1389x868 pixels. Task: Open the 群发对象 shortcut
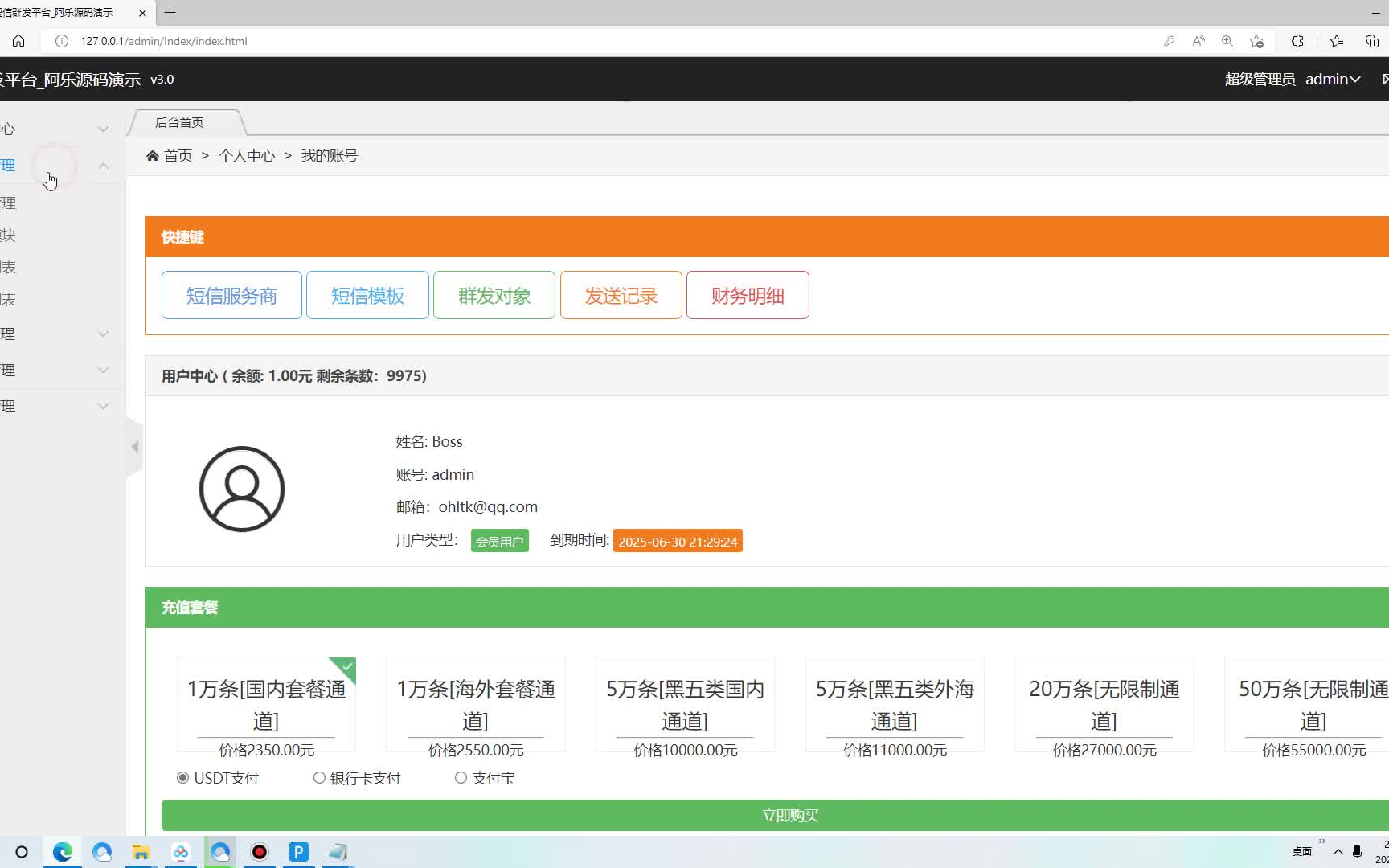tap(494, 295)
